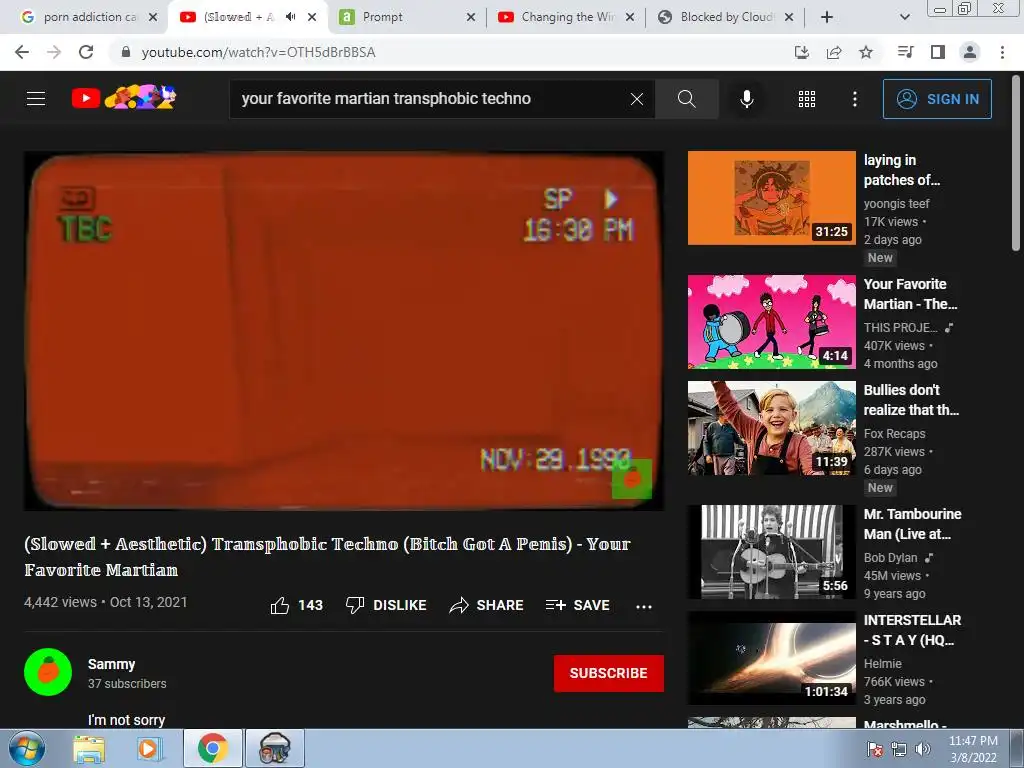Switch to 'Changing the Wi' YouTube tab

click(x=566, y=17)
